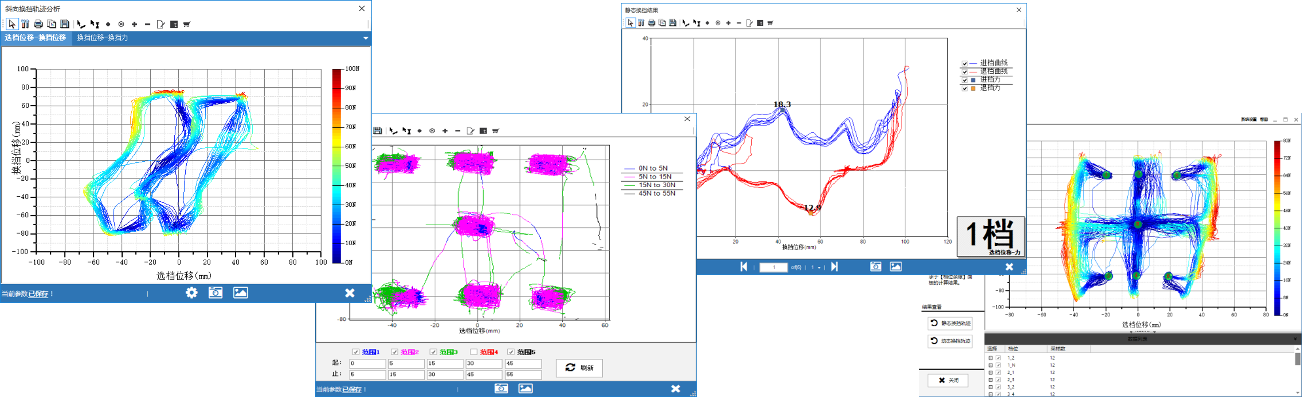The width and height of the screenshot is (1302, 398).
Task: Click the copy icon in trajectory analysis toolbar
Action: pos(51,24)
